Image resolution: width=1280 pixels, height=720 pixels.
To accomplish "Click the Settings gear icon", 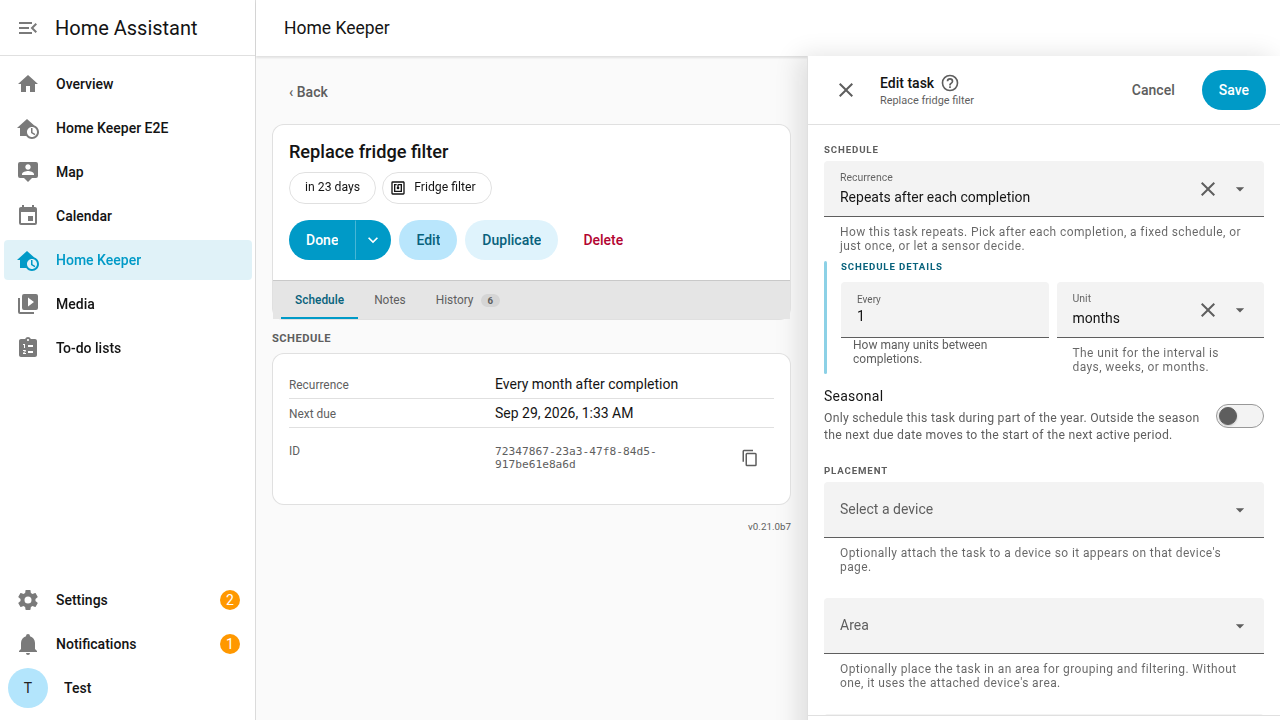I will [x=28, y=600].
